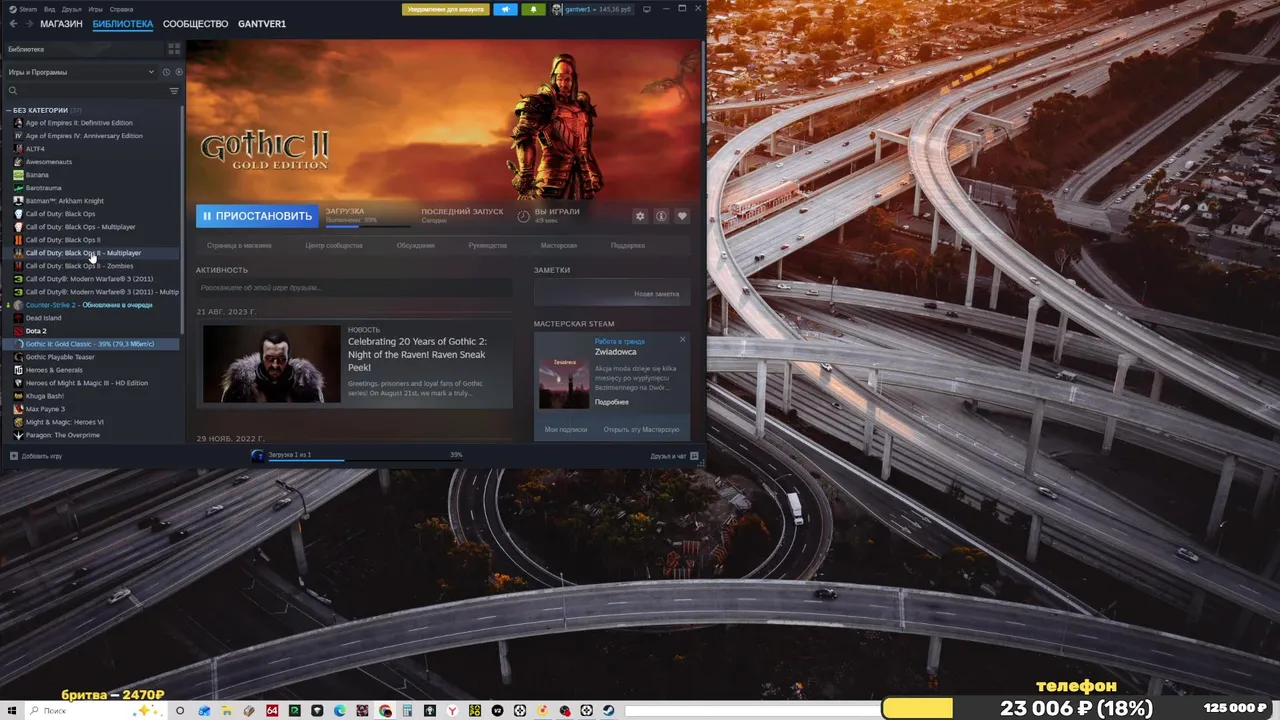
Task: Open Chrome from the Windows taskbar
Action: (x=385, y=710)
